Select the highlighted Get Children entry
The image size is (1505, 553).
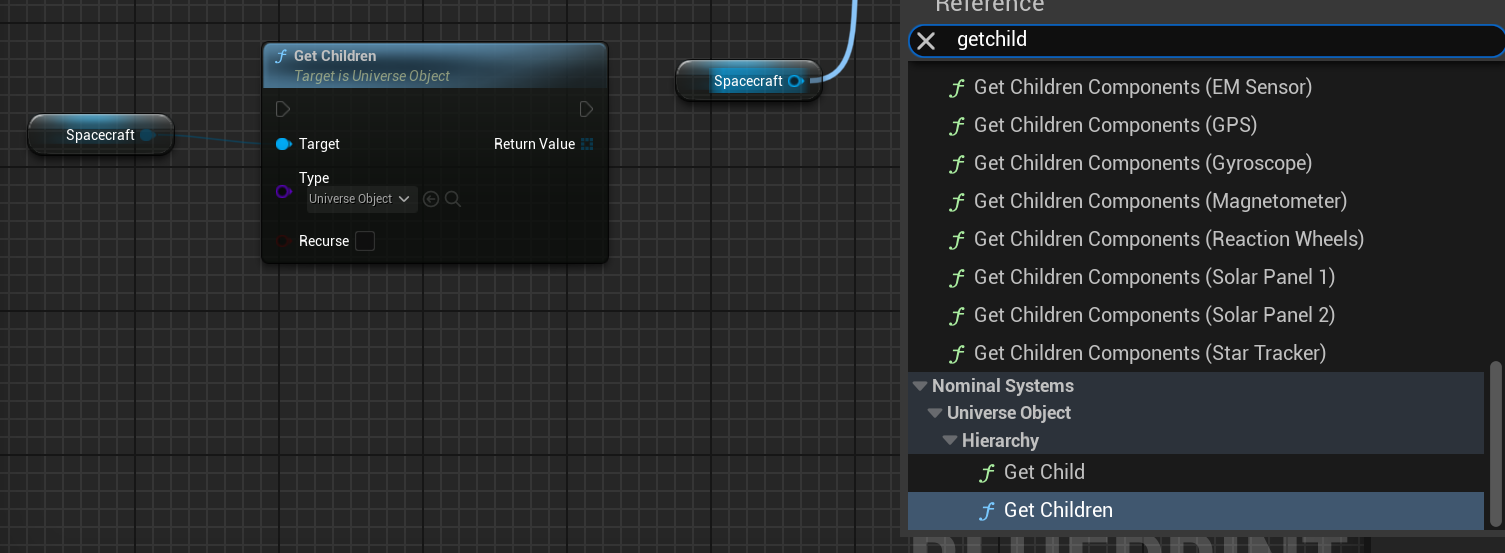pyautogui.click(x=1058, y=510)
